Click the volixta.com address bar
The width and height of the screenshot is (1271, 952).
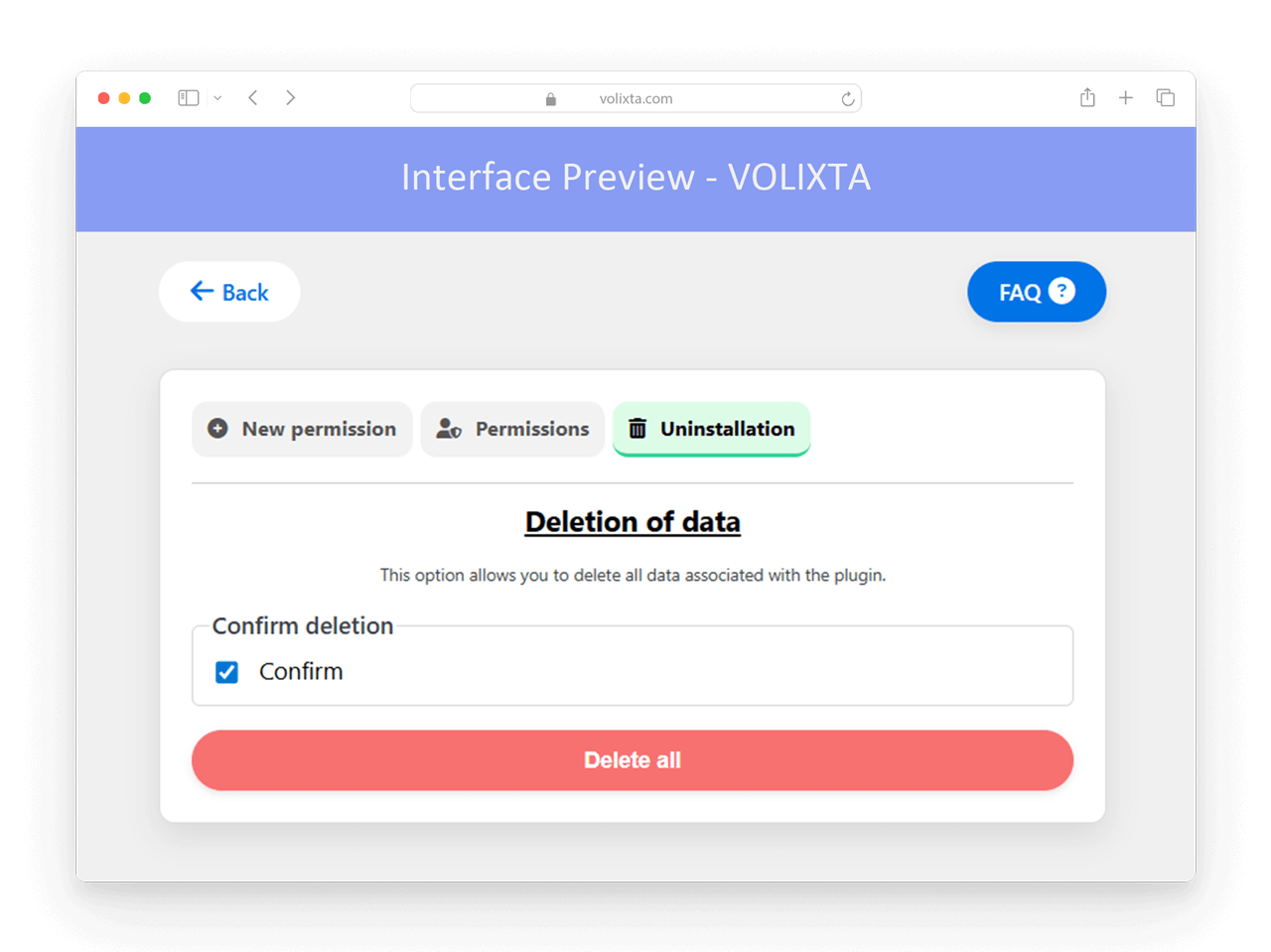[635, 98]
